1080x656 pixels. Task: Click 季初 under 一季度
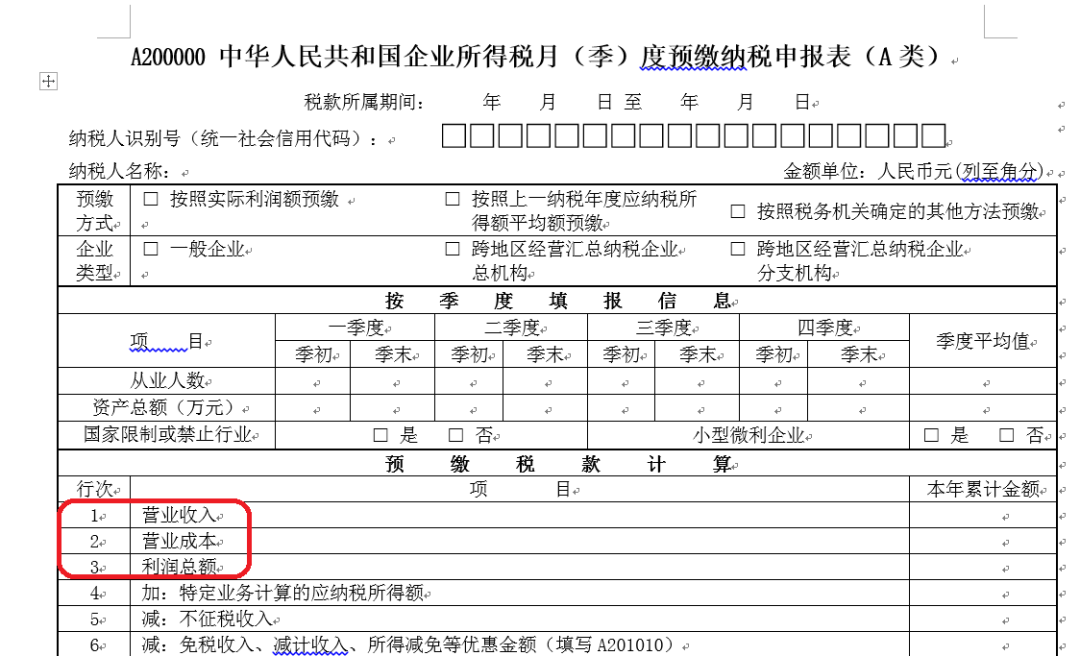tap(314, 355)
